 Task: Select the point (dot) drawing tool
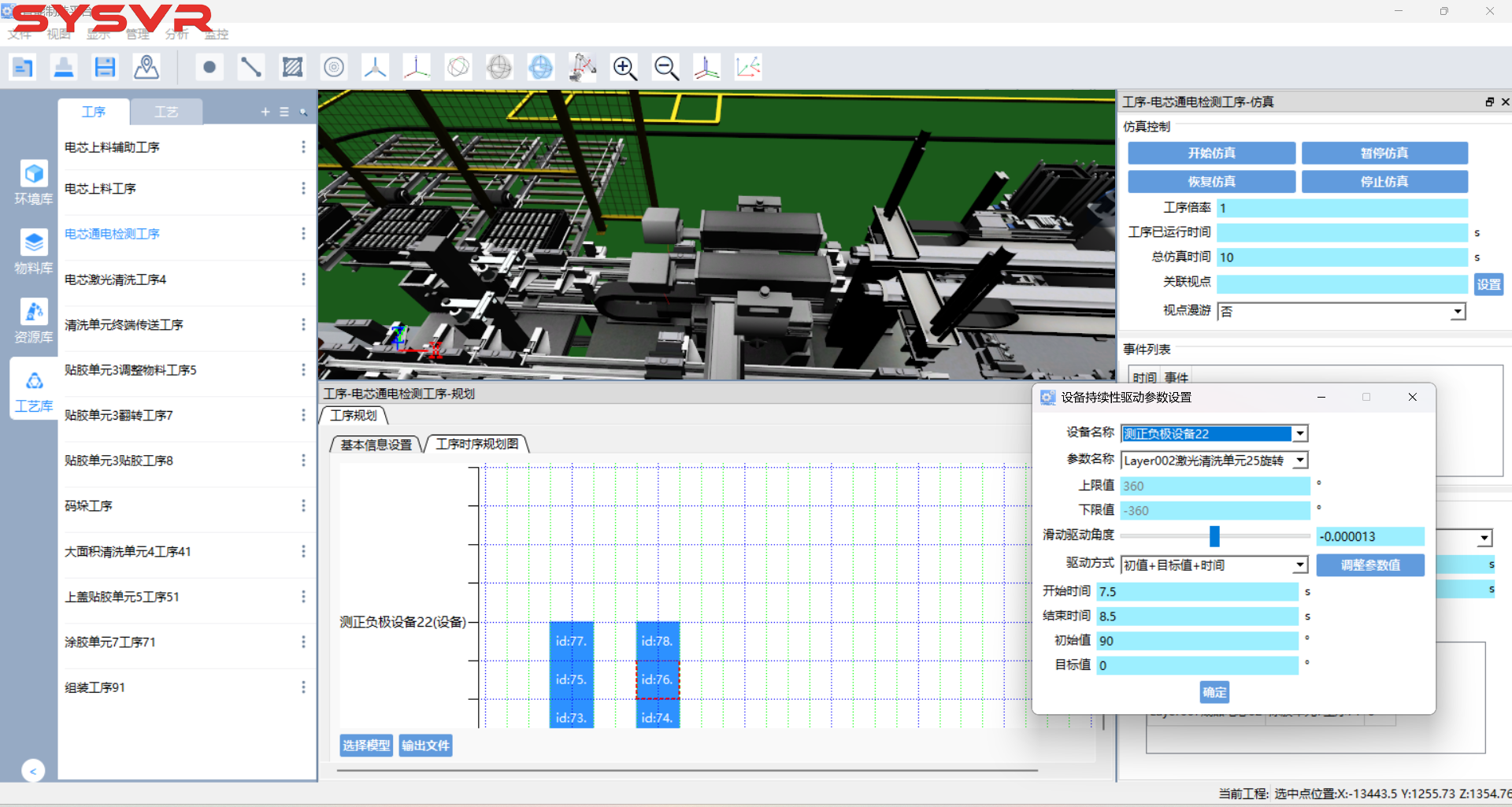click(x=209, y=68)
